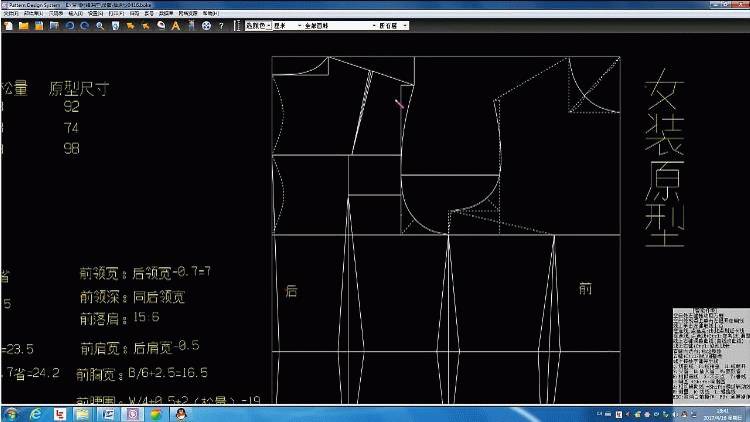Open the 全部面料 fabric dropdown
Screen dimensions: 750x422
coord(340,25)
